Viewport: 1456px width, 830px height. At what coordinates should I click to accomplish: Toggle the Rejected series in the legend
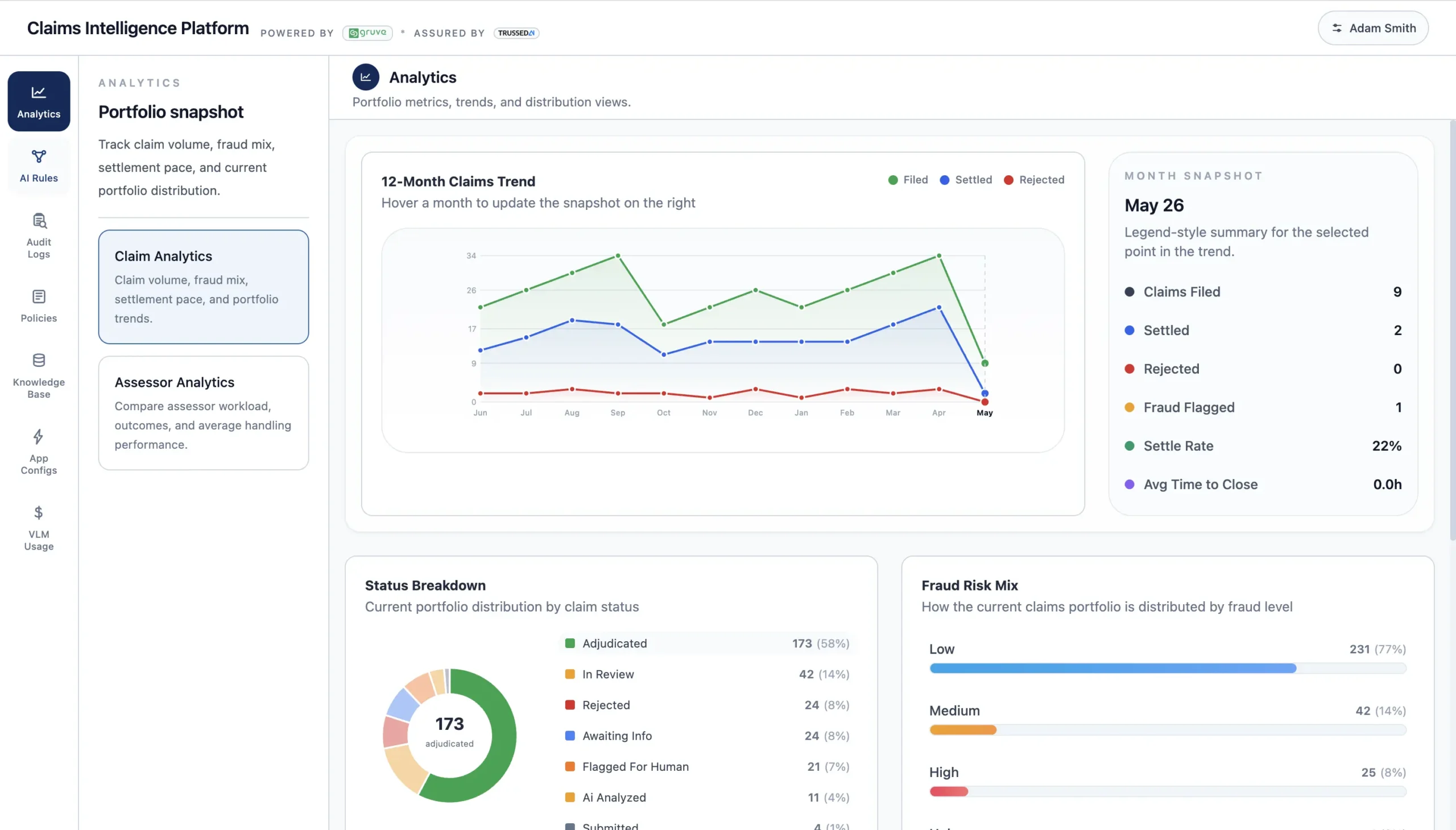(1034, 180)
